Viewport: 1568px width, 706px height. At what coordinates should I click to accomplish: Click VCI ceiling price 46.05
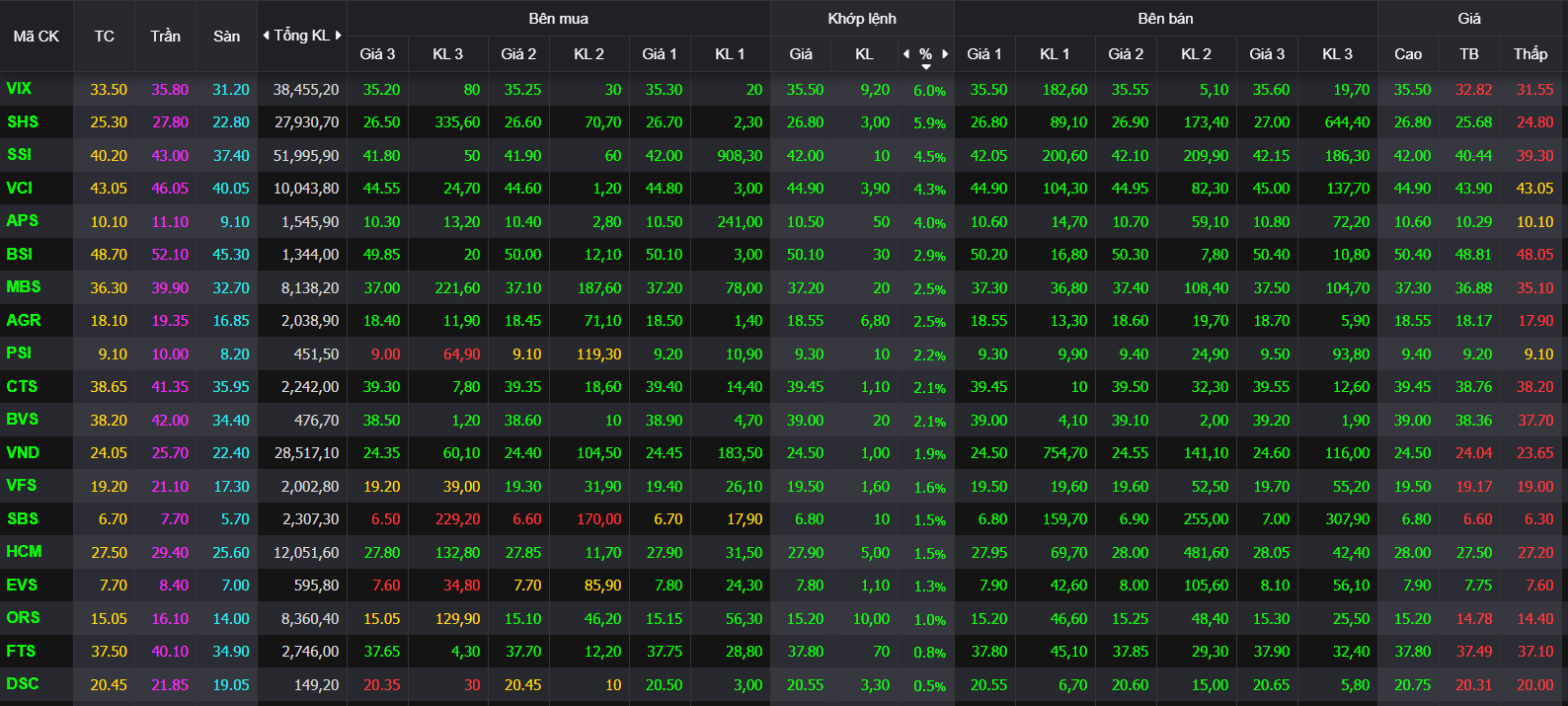coord(170,189)
